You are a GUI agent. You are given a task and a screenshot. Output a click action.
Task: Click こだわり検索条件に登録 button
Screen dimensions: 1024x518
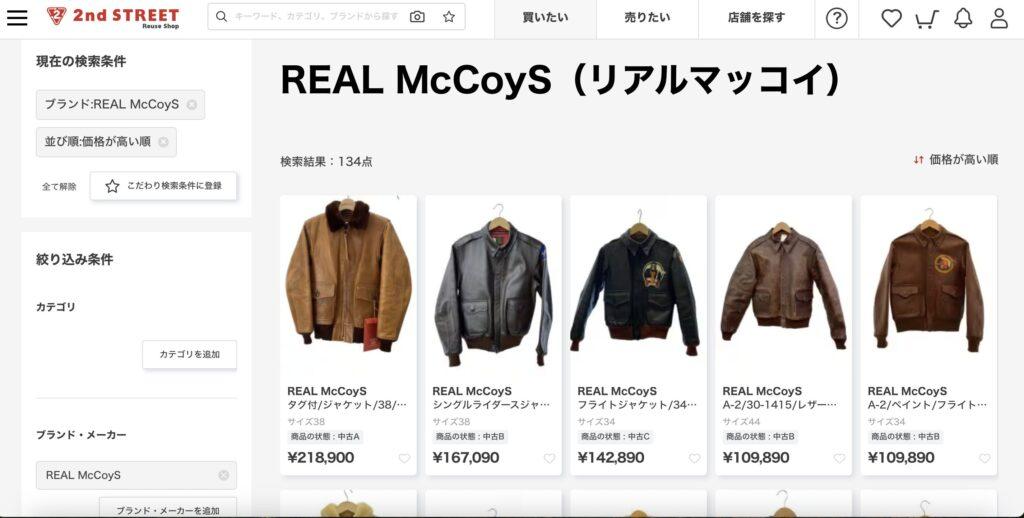tap(163, 186)
